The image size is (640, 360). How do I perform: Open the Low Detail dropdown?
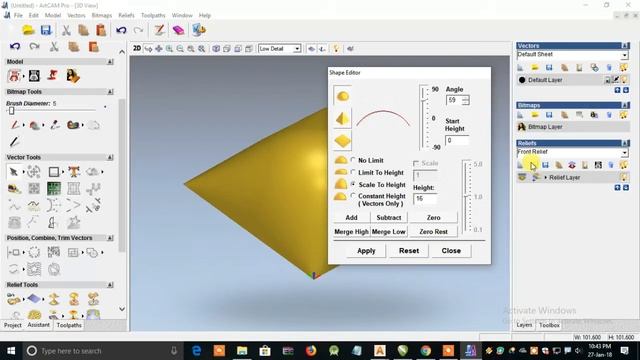coord(297,49)
